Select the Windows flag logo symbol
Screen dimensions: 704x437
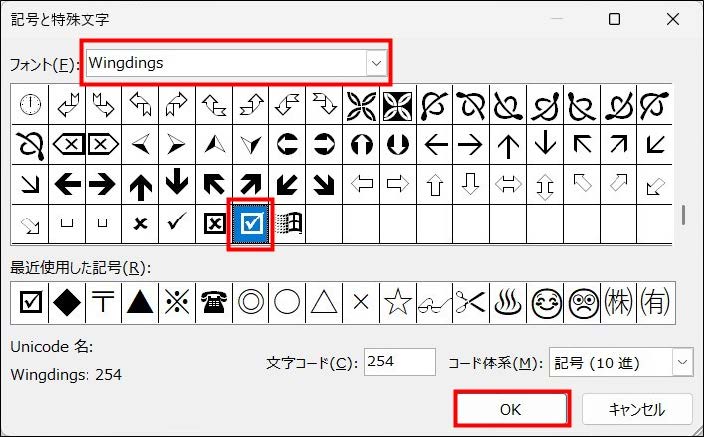point(288,224)
